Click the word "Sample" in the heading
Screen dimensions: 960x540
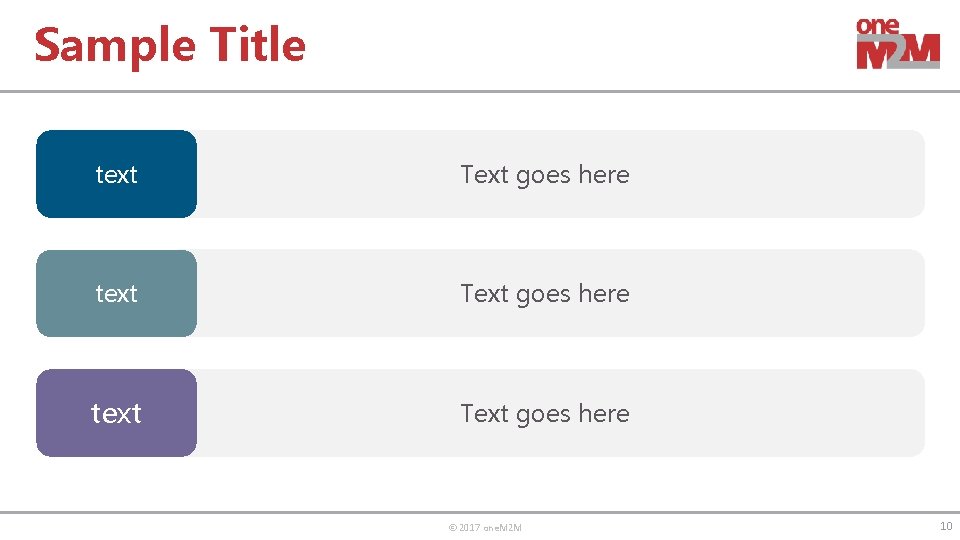113,46
